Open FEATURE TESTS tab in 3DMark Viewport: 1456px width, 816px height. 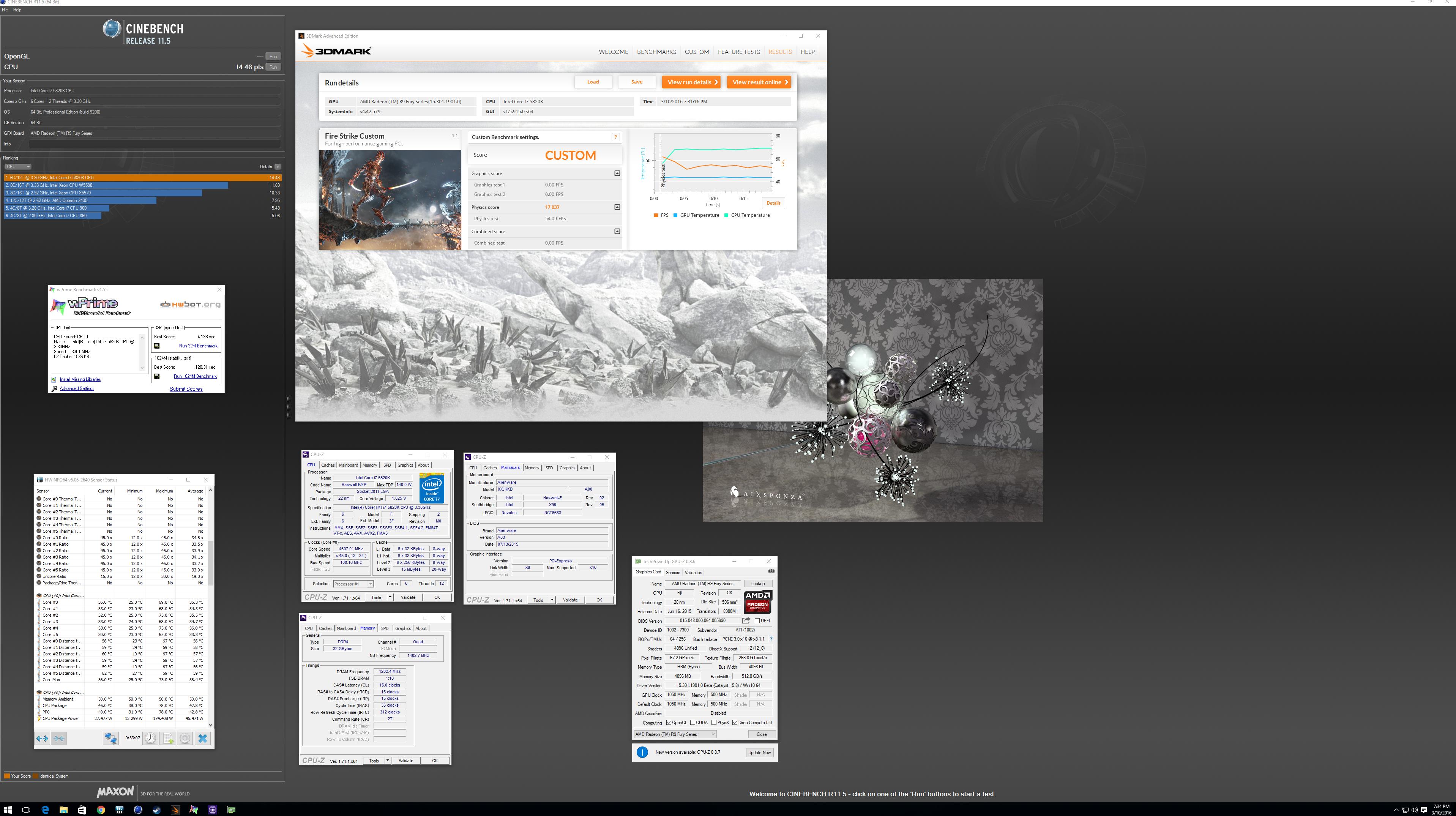739,52
